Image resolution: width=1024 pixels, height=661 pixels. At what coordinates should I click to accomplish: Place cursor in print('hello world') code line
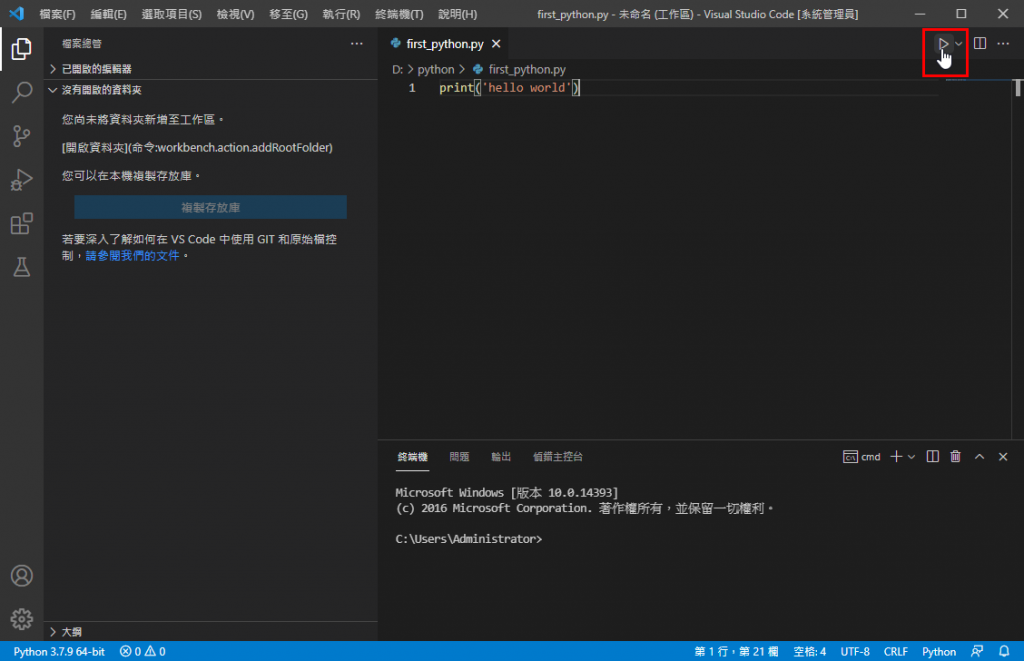click(x=509, y=88)
